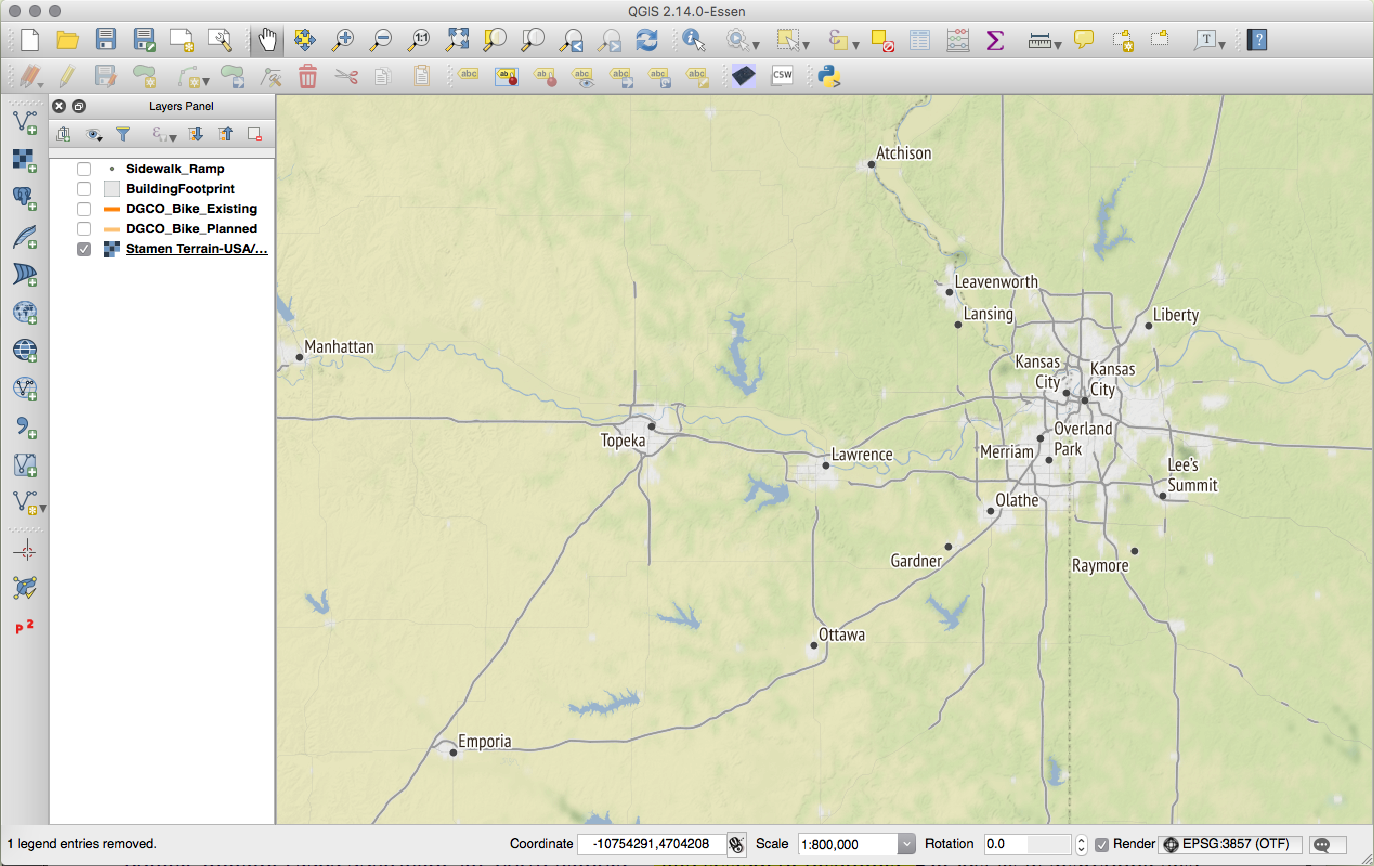Image resolution: width=1374 pixels, height=866 pixels.
Task: Open the Statistical Summary sigma icon
Action: 995,40
